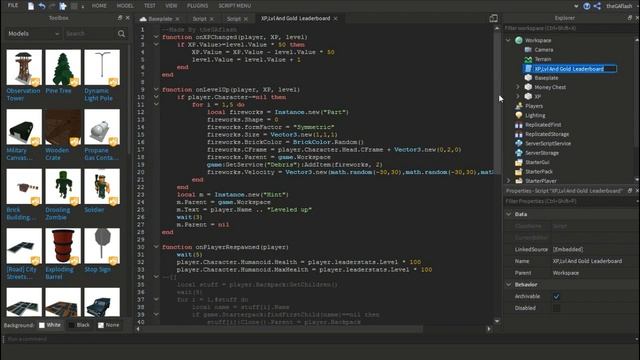Undock the Toolbox panel with its float icon

(x=120, y=18)
